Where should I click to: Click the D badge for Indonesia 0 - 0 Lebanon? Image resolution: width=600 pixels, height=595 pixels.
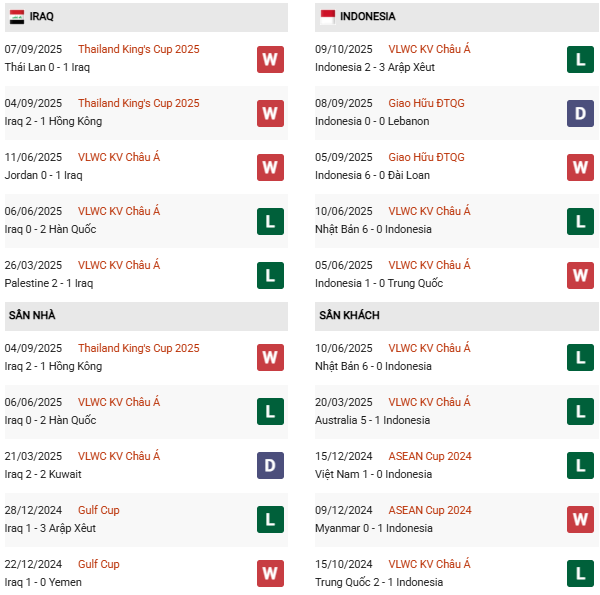click(580, 113)
